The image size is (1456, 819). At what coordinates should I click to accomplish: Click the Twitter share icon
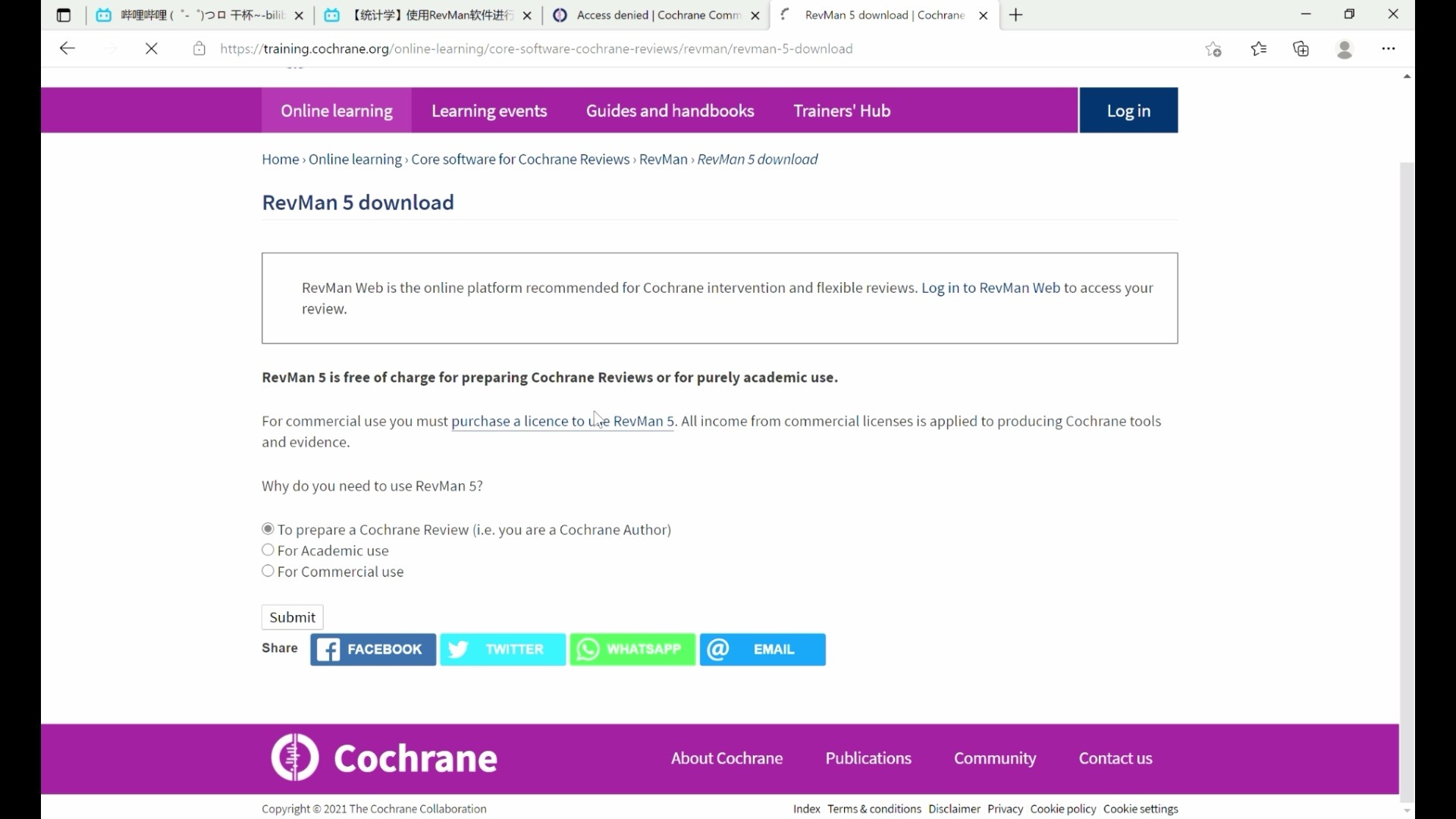tap(503, 649)
